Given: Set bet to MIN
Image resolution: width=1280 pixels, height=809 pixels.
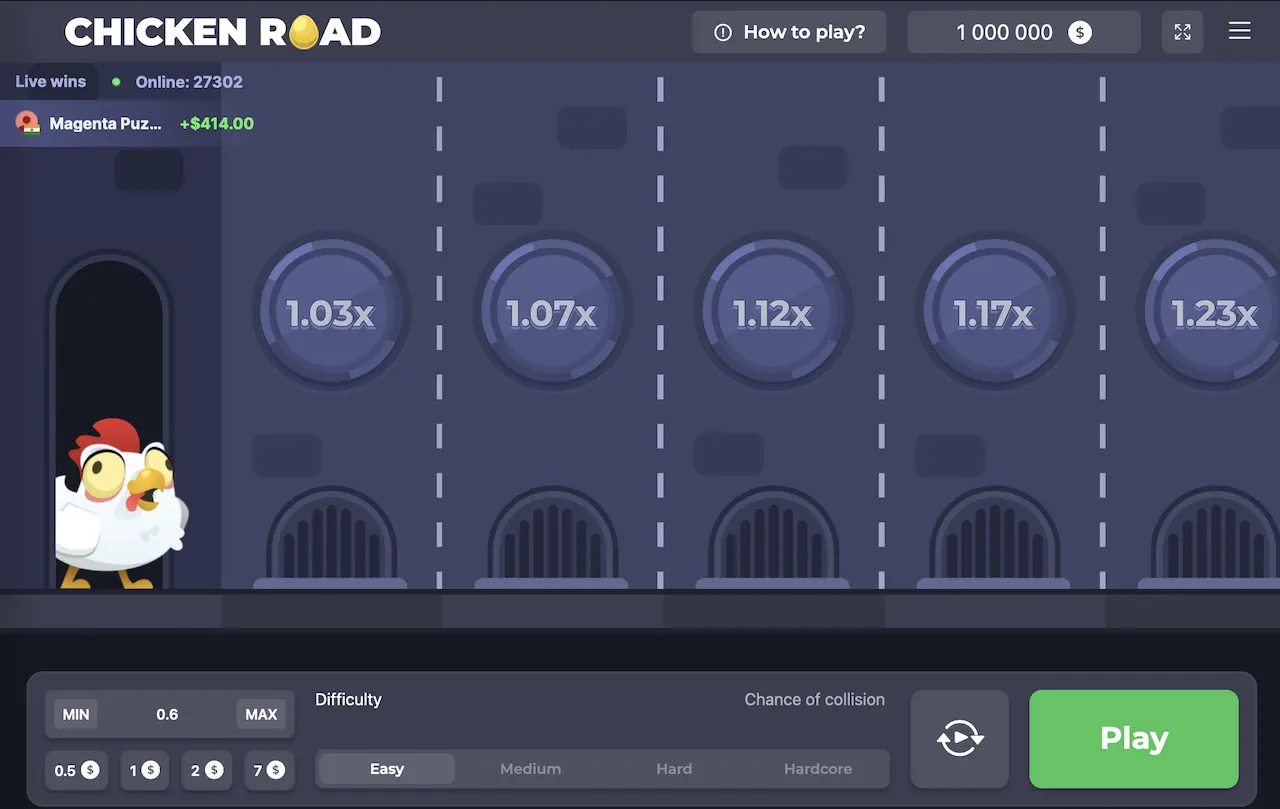Looking at the screenshot, I should (76, 714).
